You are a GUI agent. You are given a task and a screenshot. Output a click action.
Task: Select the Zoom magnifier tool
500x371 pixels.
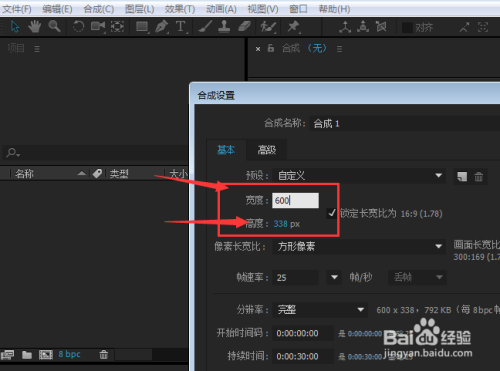tap(54, 26)
